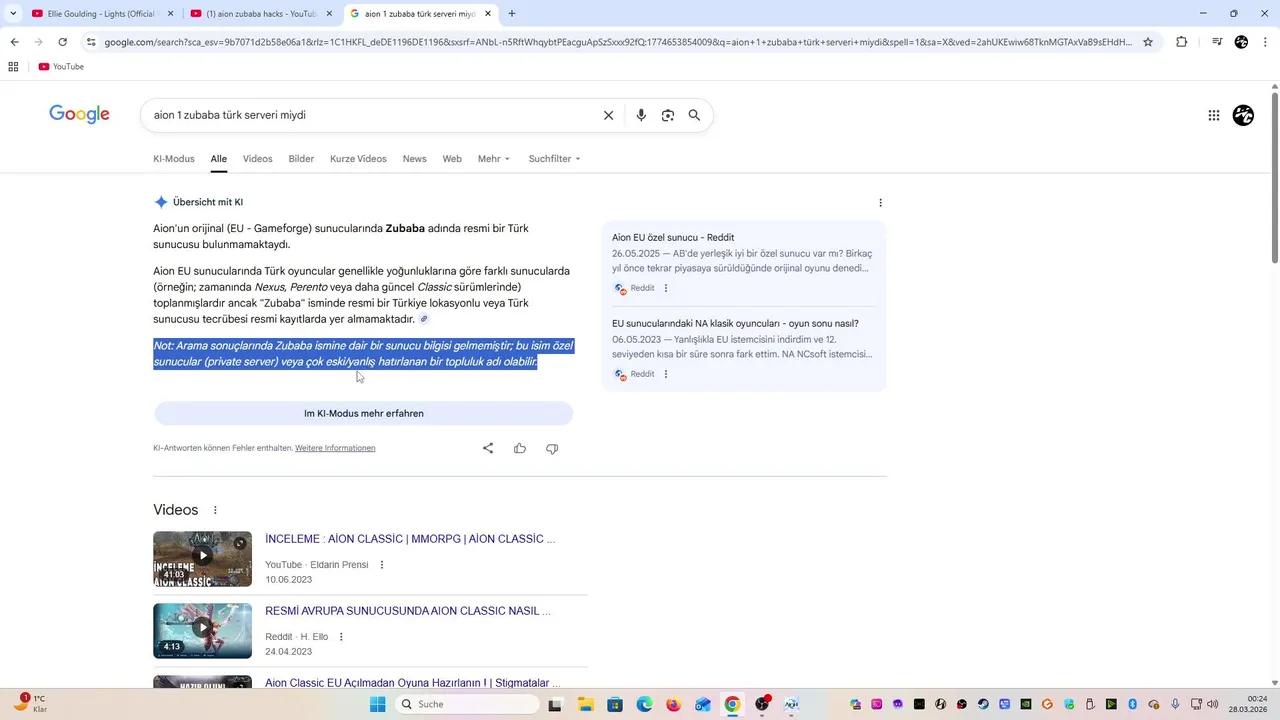Open the weather widget showing 1°C Klar
The width and height of the screenshot is (1280, 720).
(30, 704)
